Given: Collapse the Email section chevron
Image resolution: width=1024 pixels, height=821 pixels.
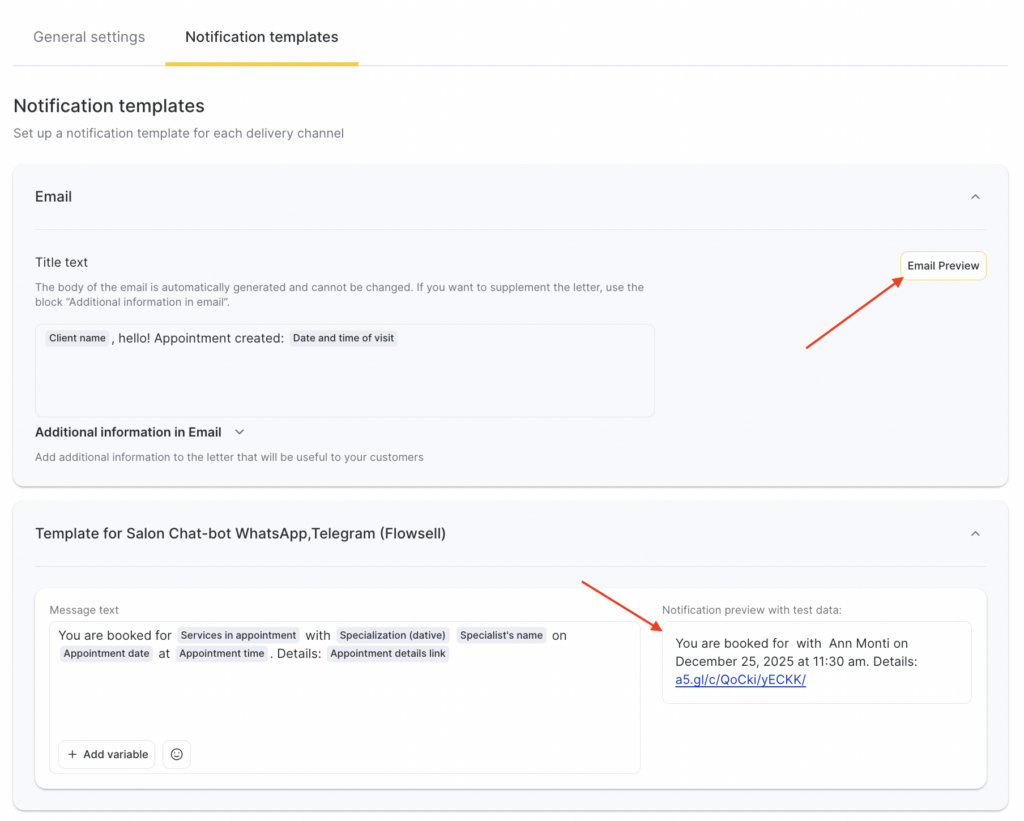Looking at the screenshot, I should [975, 197].
